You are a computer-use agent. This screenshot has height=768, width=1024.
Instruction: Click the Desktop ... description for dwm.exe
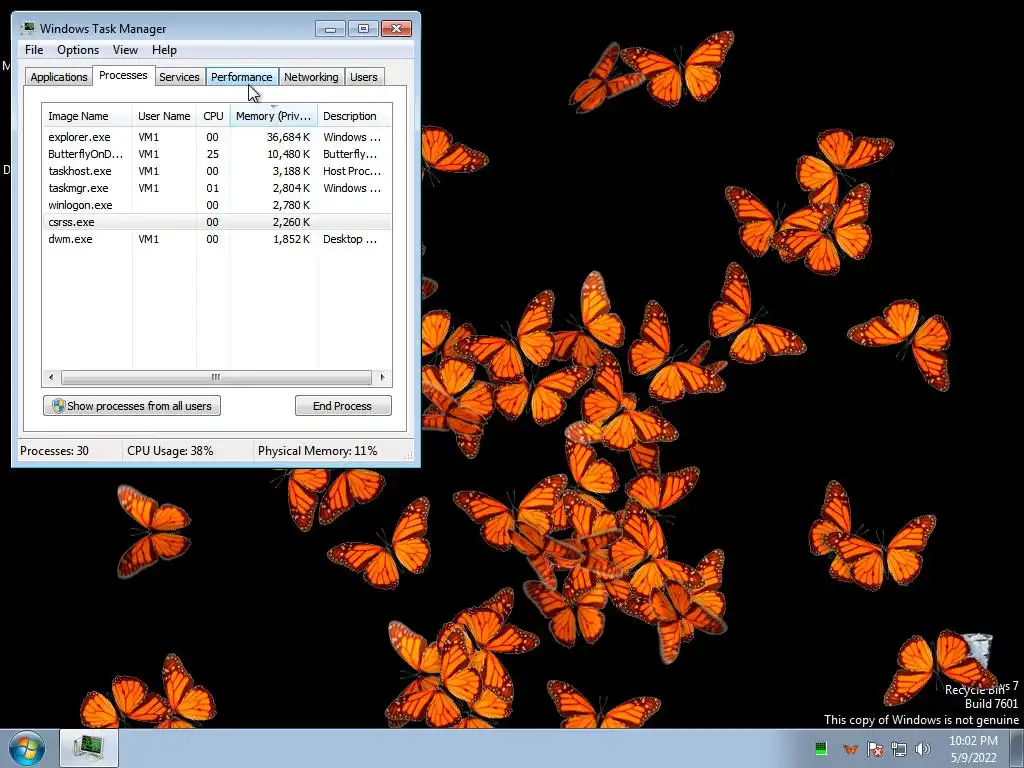tap(350, 239)
